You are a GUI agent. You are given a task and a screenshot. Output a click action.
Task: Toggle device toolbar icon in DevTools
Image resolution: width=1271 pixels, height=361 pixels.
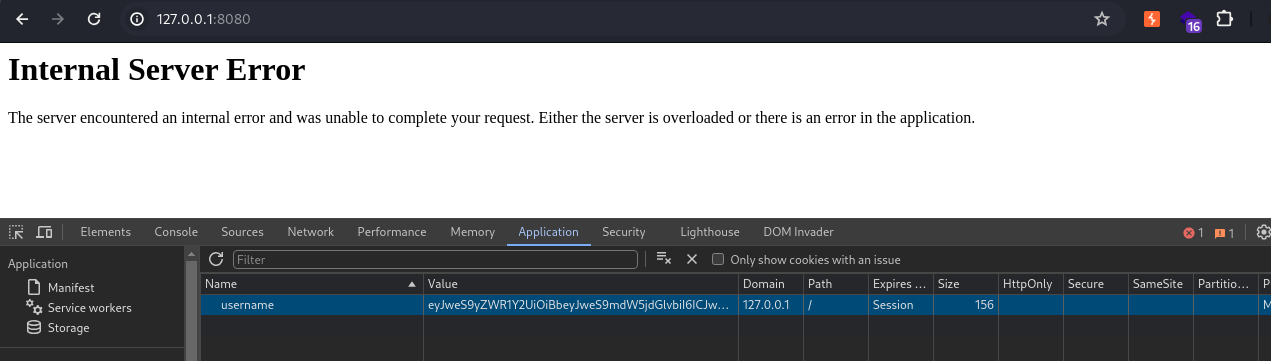[44, 232]
